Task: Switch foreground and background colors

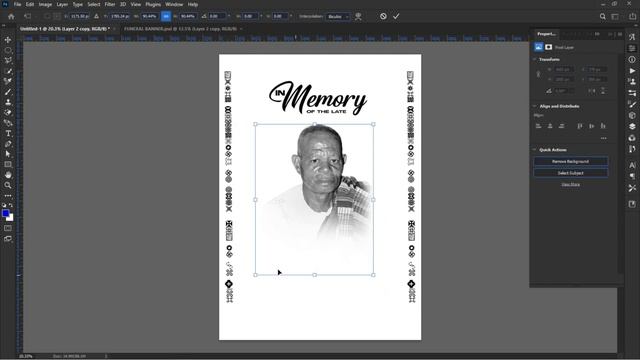Action: coord(11,205)
